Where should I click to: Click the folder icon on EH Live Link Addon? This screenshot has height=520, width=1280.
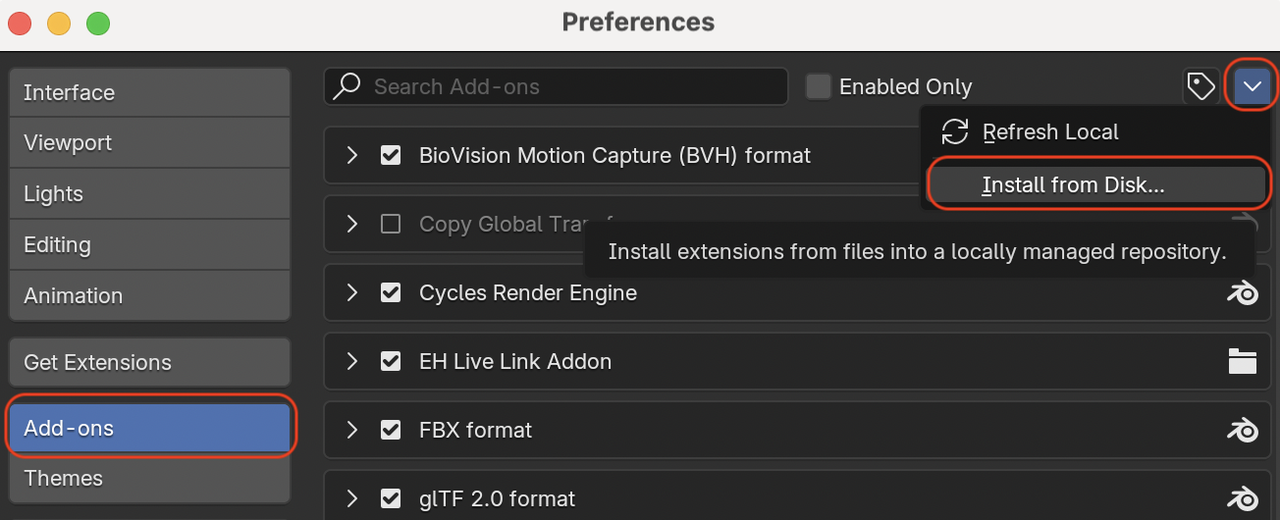coord(1242,361)
